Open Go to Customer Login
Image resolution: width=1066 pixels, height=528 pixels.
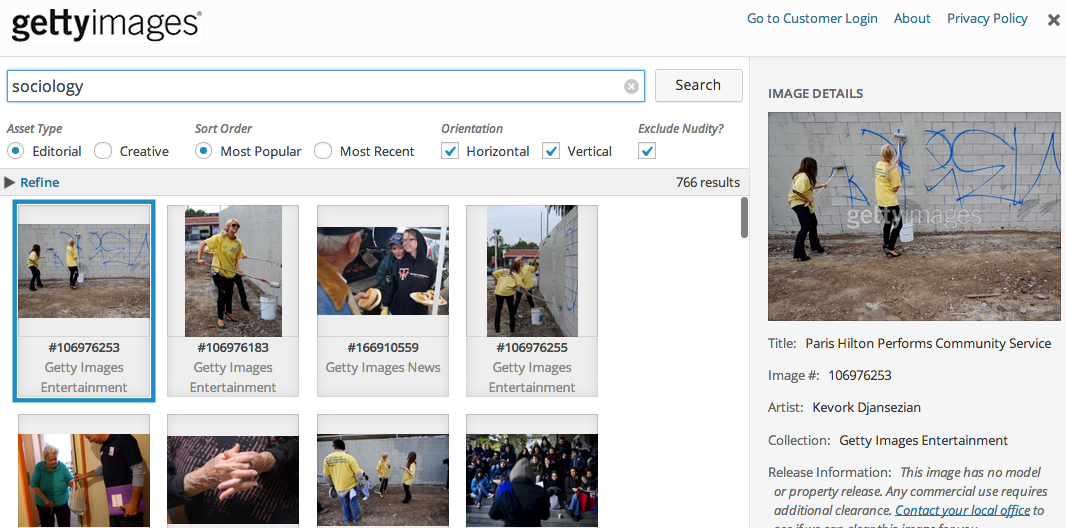coord(812,18)
